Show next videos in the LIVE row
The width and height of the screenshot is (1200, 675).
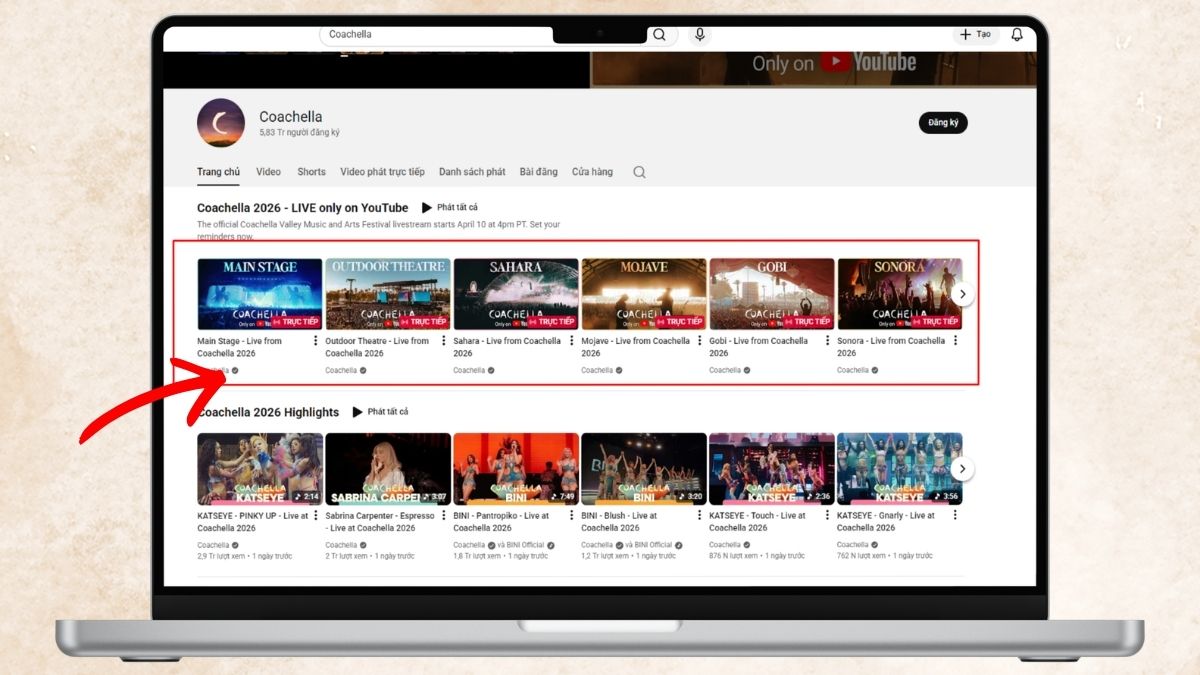[962, 294]
